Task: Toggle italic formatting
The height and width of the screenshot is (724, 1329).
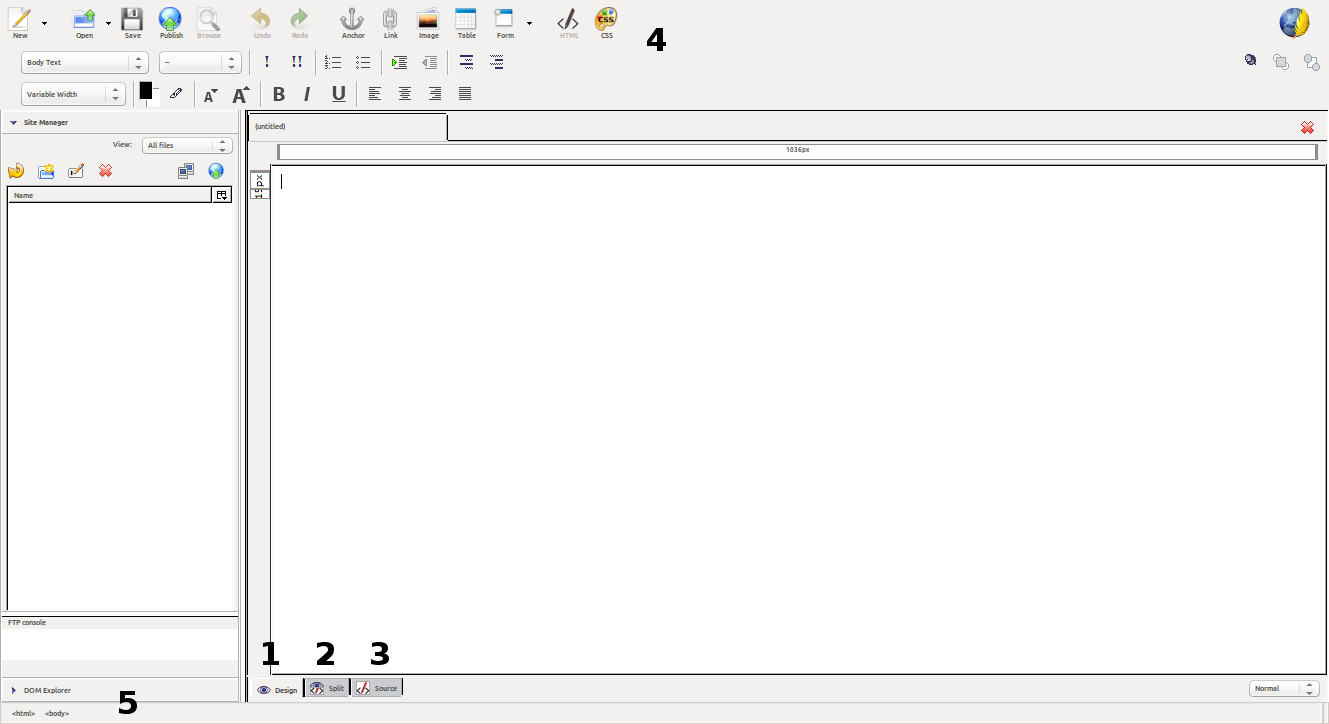Action: click(x=307, y=93)
